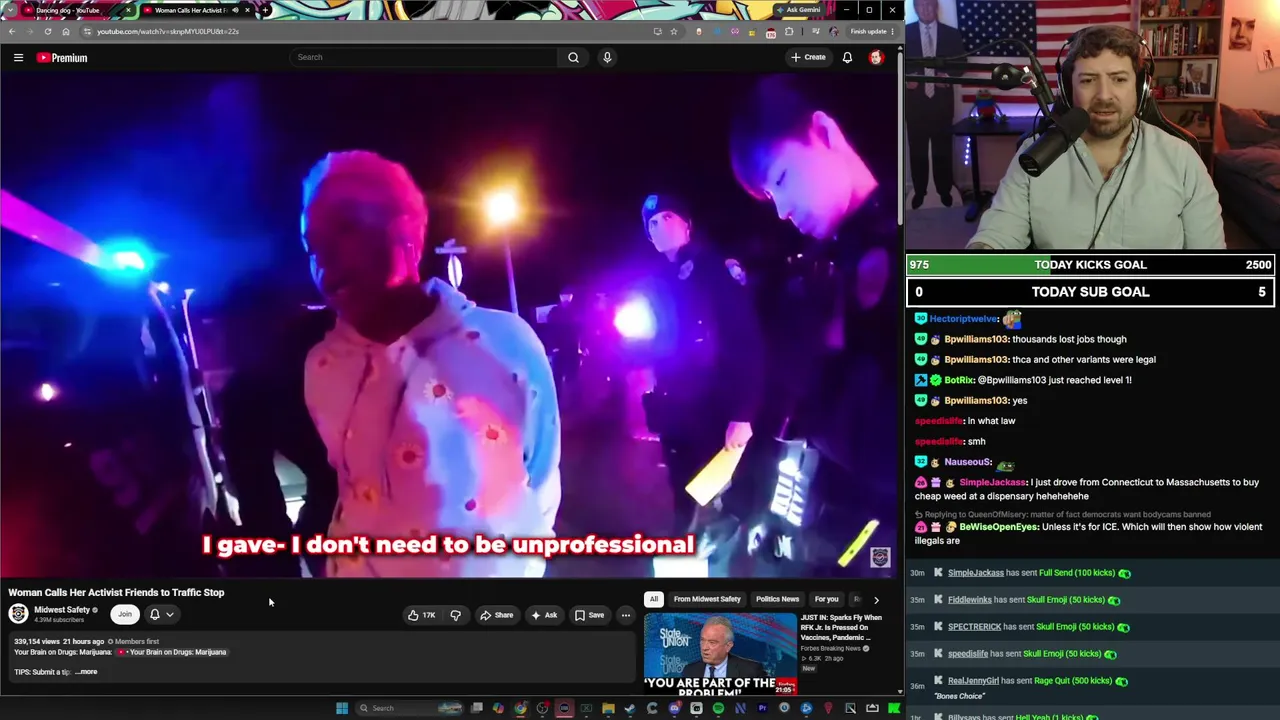Click SimpleJackass username in kicks feed
The image size is (1280, 720).
(x=975, y=573)
